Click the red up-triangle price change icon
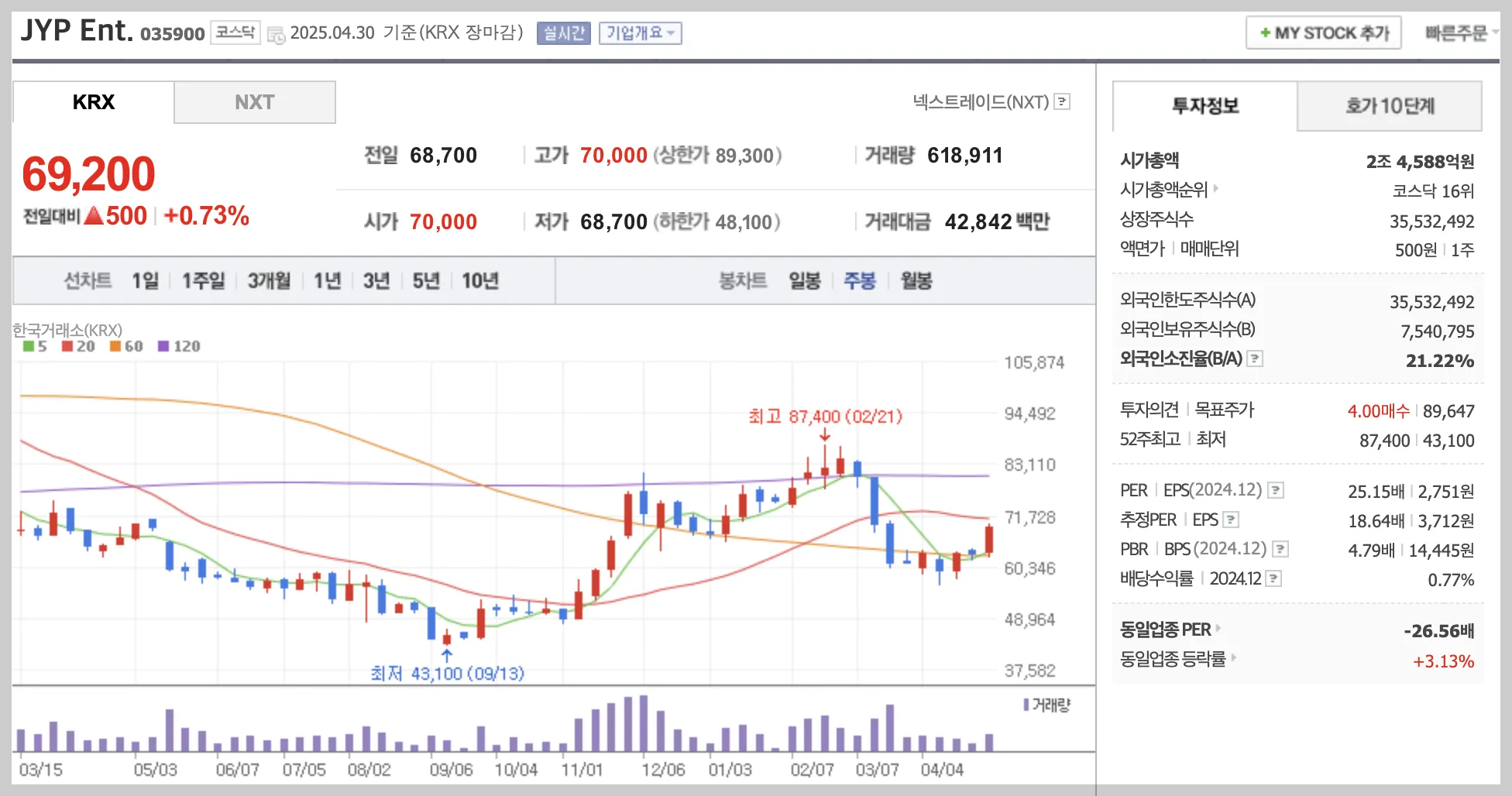The height and width of the screenshot is (796, 1512). pyautogui.click(x=94, y=215)
